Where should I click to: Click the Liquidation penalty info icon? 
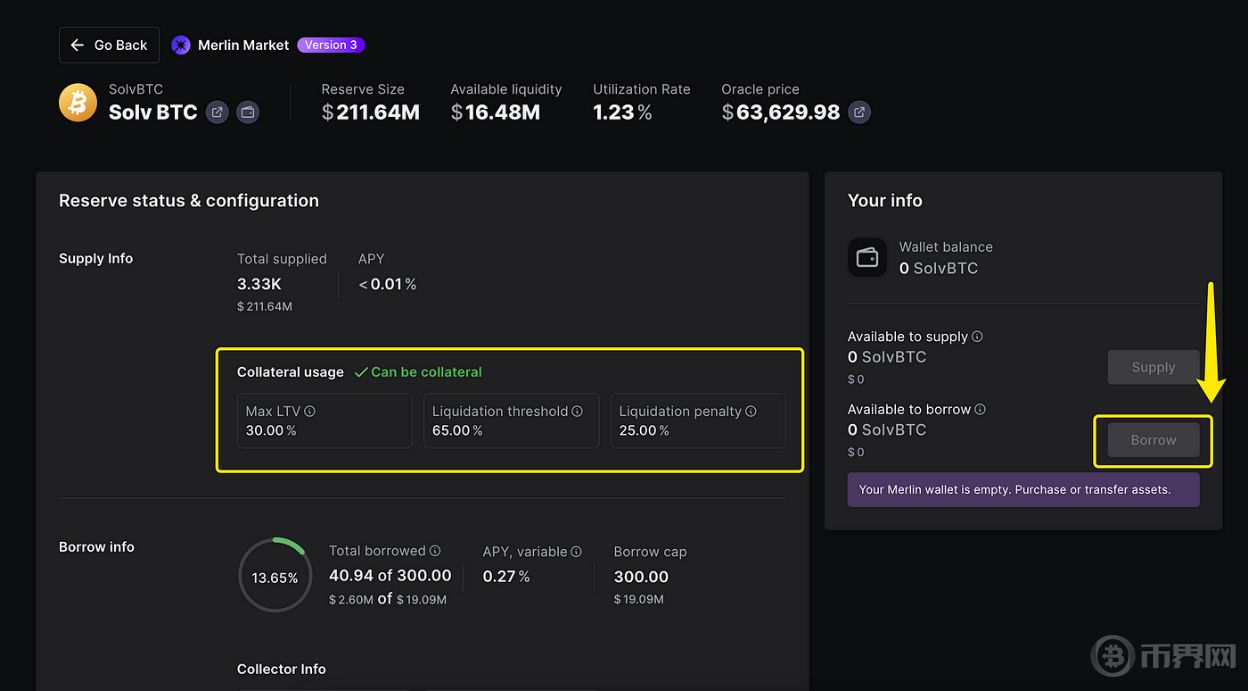click(751, 410)
